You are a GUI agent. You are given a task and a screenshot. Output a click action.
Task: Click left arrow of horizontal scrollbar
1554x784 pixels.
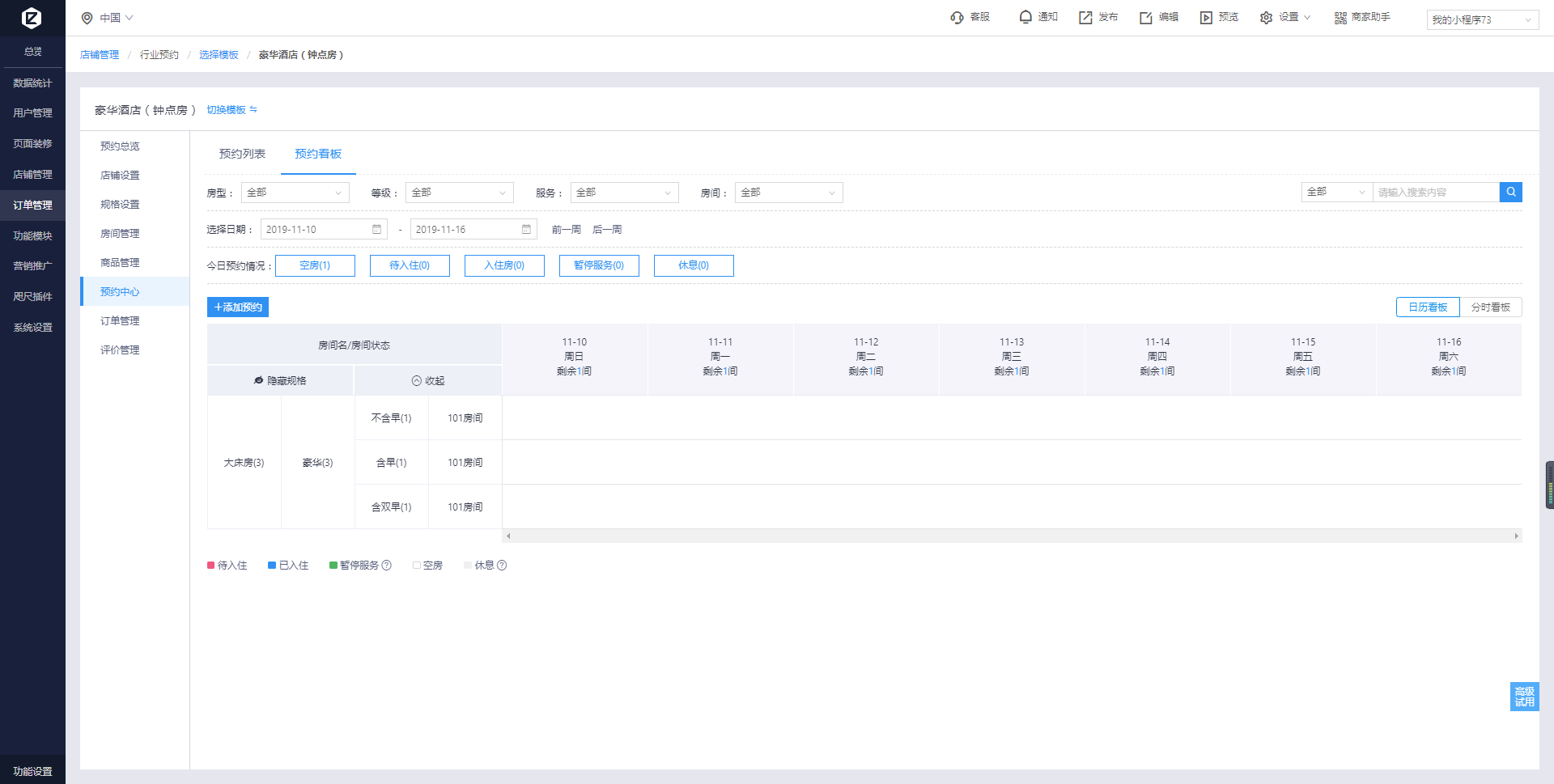(508, 536)
